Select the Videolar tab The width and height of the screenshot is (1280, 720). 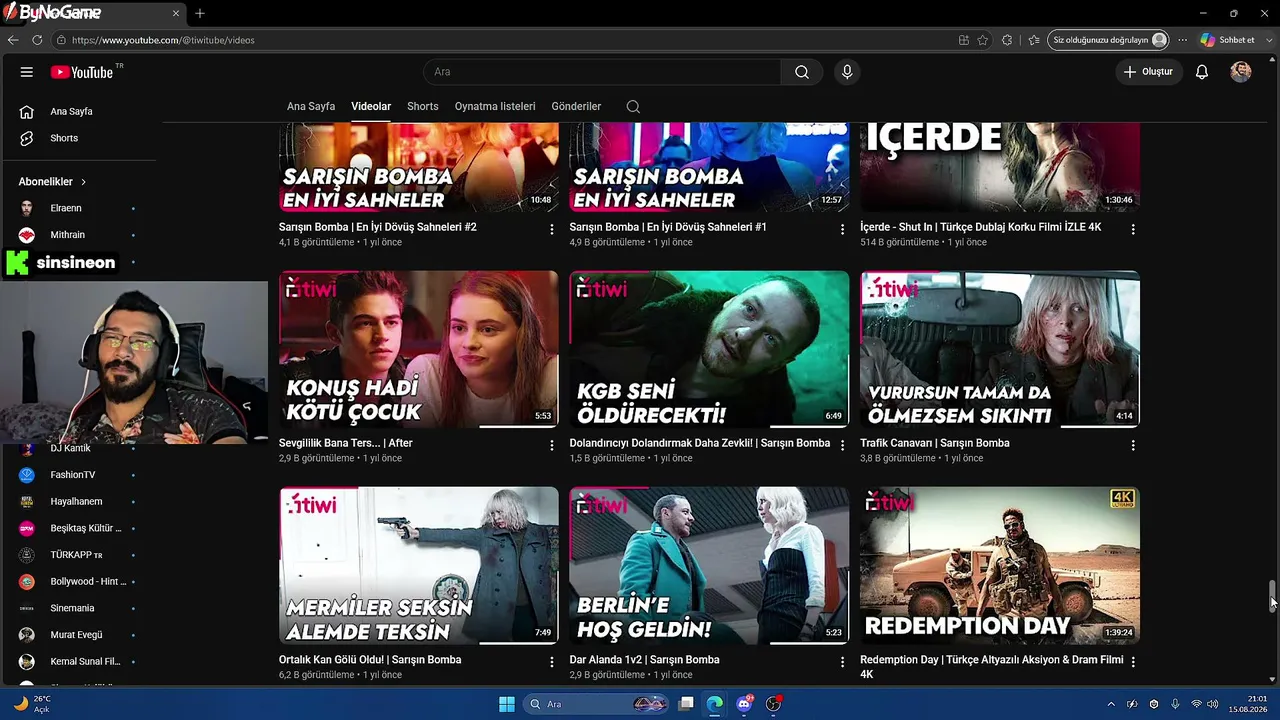(x=371, y=106)
